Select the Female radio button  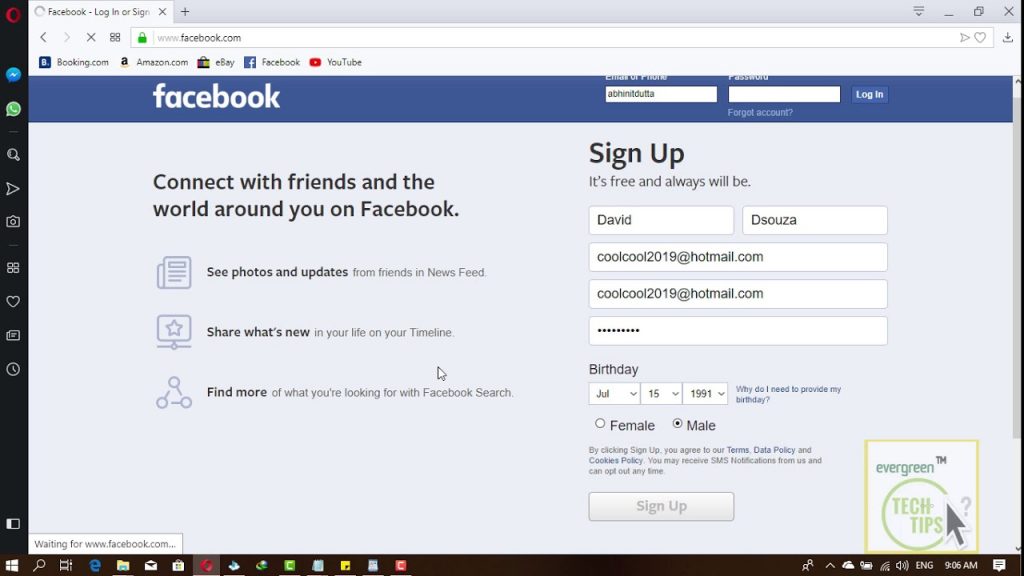[600, 424]
